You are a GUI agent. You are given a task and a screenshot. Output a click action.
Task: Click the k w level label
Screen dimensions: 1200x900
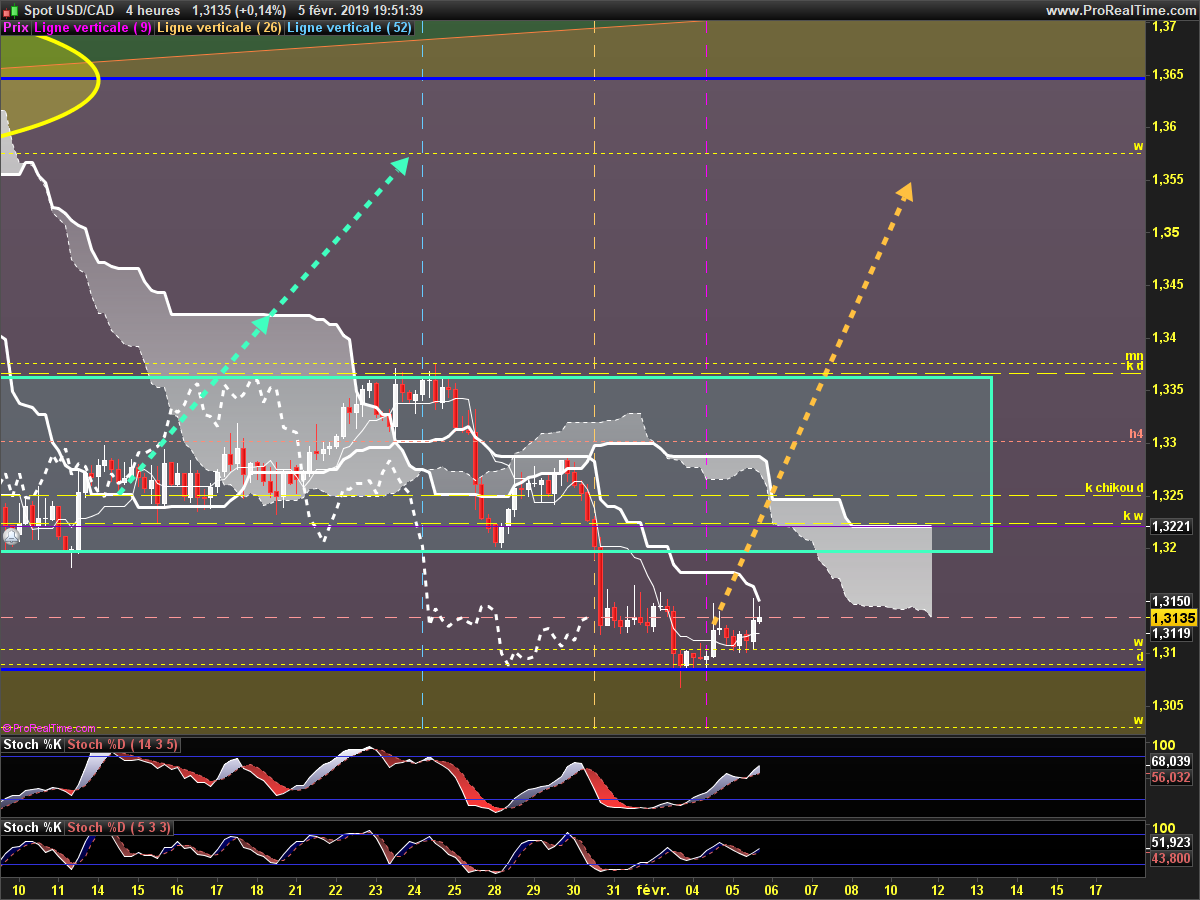click(1133, 516)
